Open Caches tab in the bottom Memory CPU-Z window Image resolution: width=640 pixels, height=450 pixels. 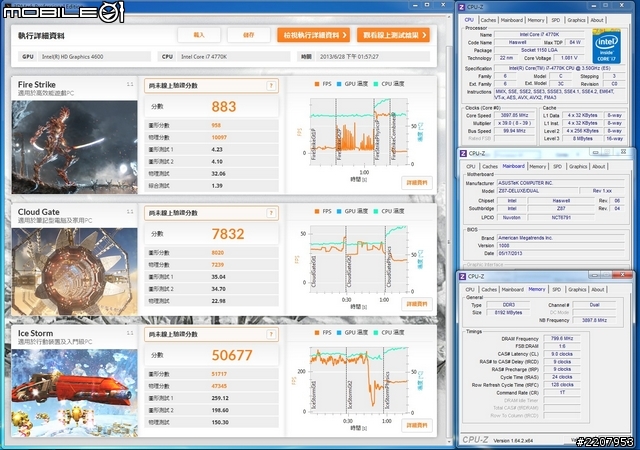pyautogui.click(x=489, y=290)
